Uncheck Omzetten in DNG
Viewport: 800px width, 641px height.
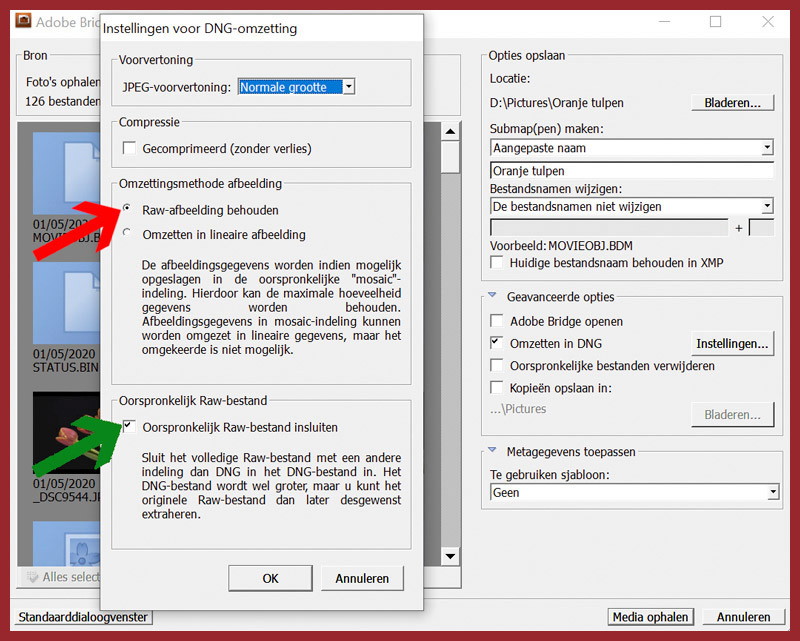496,343
